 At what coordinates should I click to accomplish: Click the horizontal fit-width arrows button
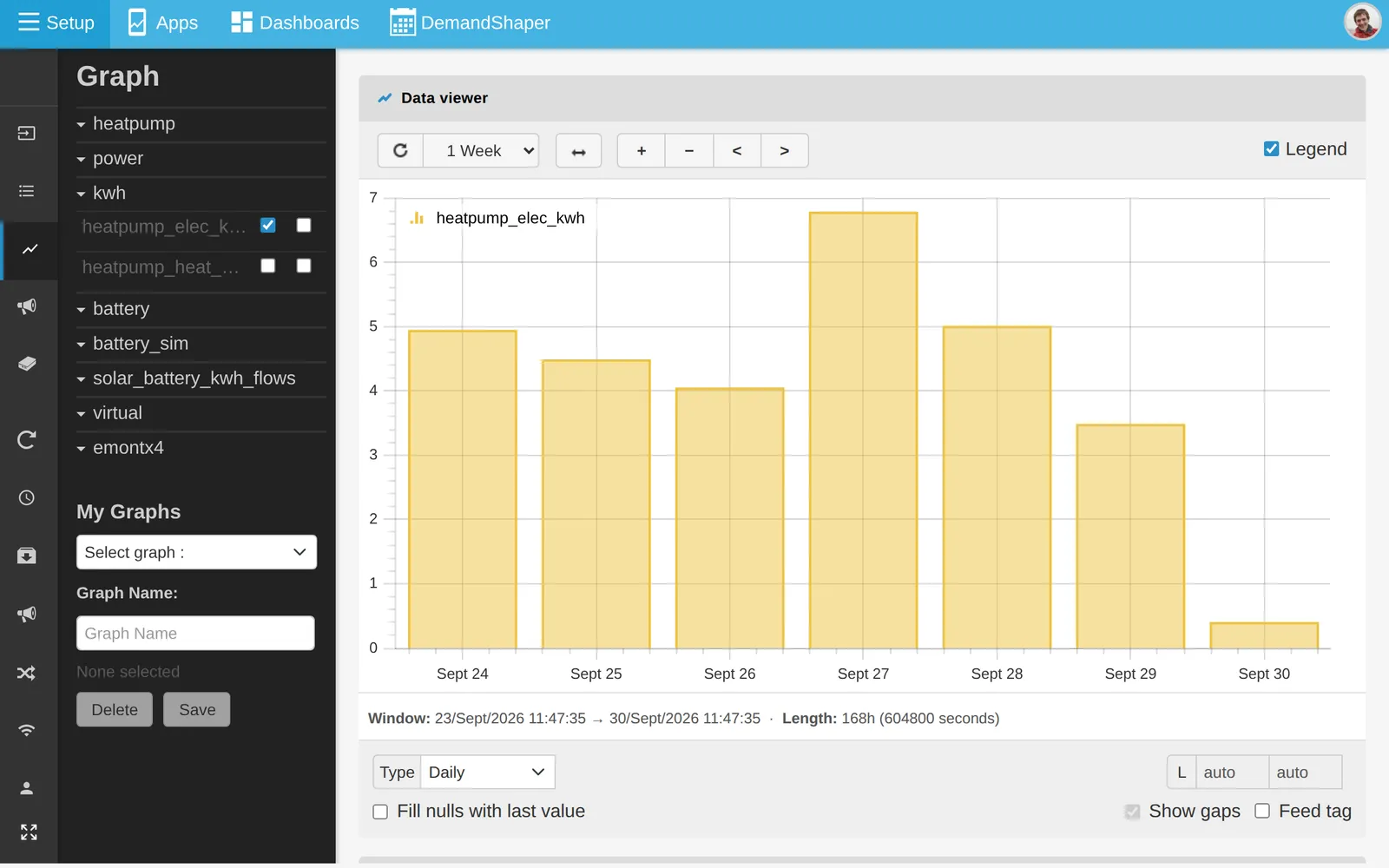click(578, 151)
